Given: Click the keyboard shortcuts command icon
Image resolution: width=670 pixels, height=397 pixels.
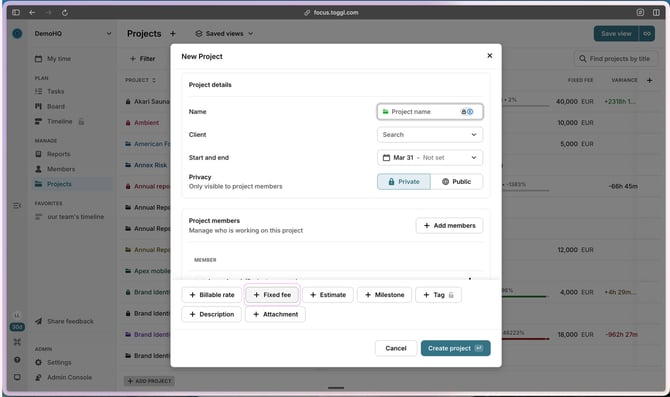Looking at the screenshot, I should (17, 342).
